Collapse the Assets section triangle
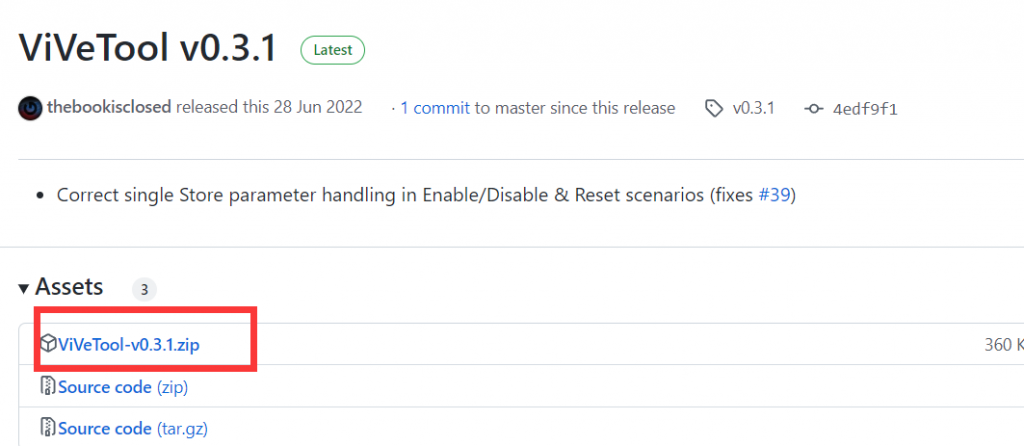Viewport: 1024px width, 446px height. coord(23,289)
